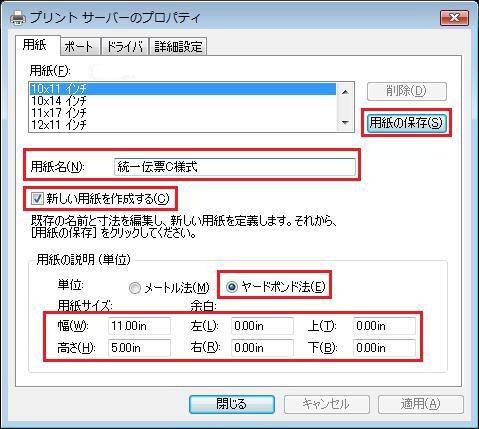The width and height of the screenshot is (479, 429).
Task: Toggle the 新しい用紙を作成する checkbox
Action: [37, 199]
